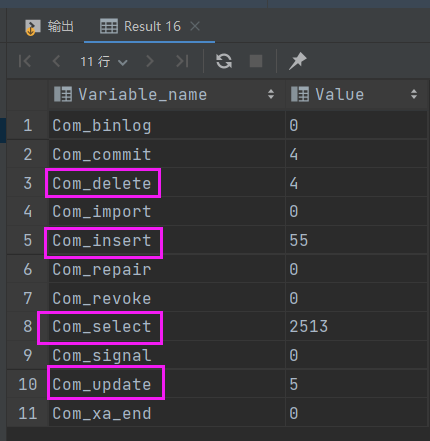Select the Com_insert cell
Image resolution: width=430 pixels, height=441 pixels.
pos(167,240)
